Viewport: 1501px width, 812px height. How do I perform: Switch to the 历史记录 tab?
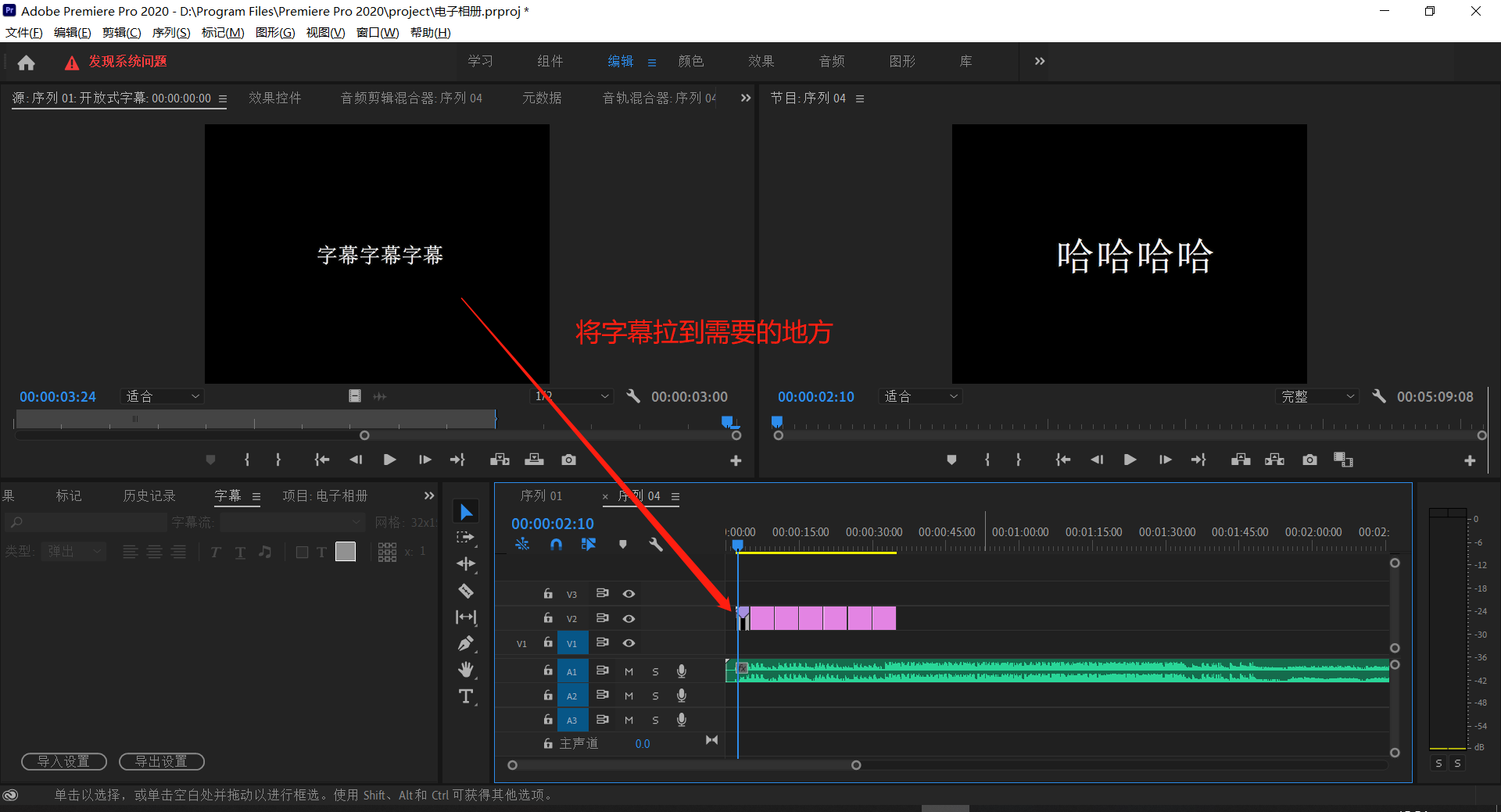click(x=149, y=496)
